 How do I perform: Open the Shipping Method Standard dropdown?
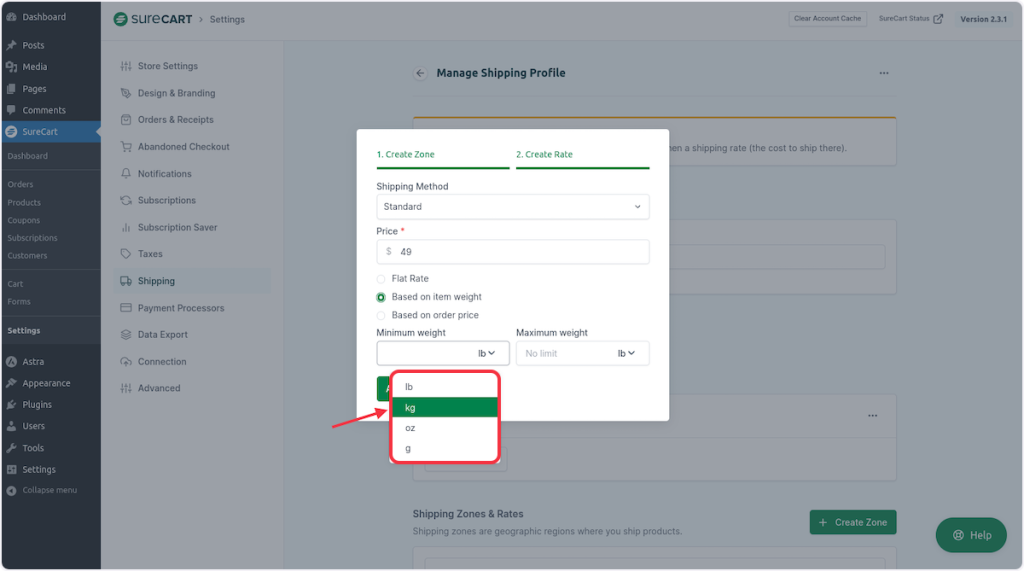513,206
